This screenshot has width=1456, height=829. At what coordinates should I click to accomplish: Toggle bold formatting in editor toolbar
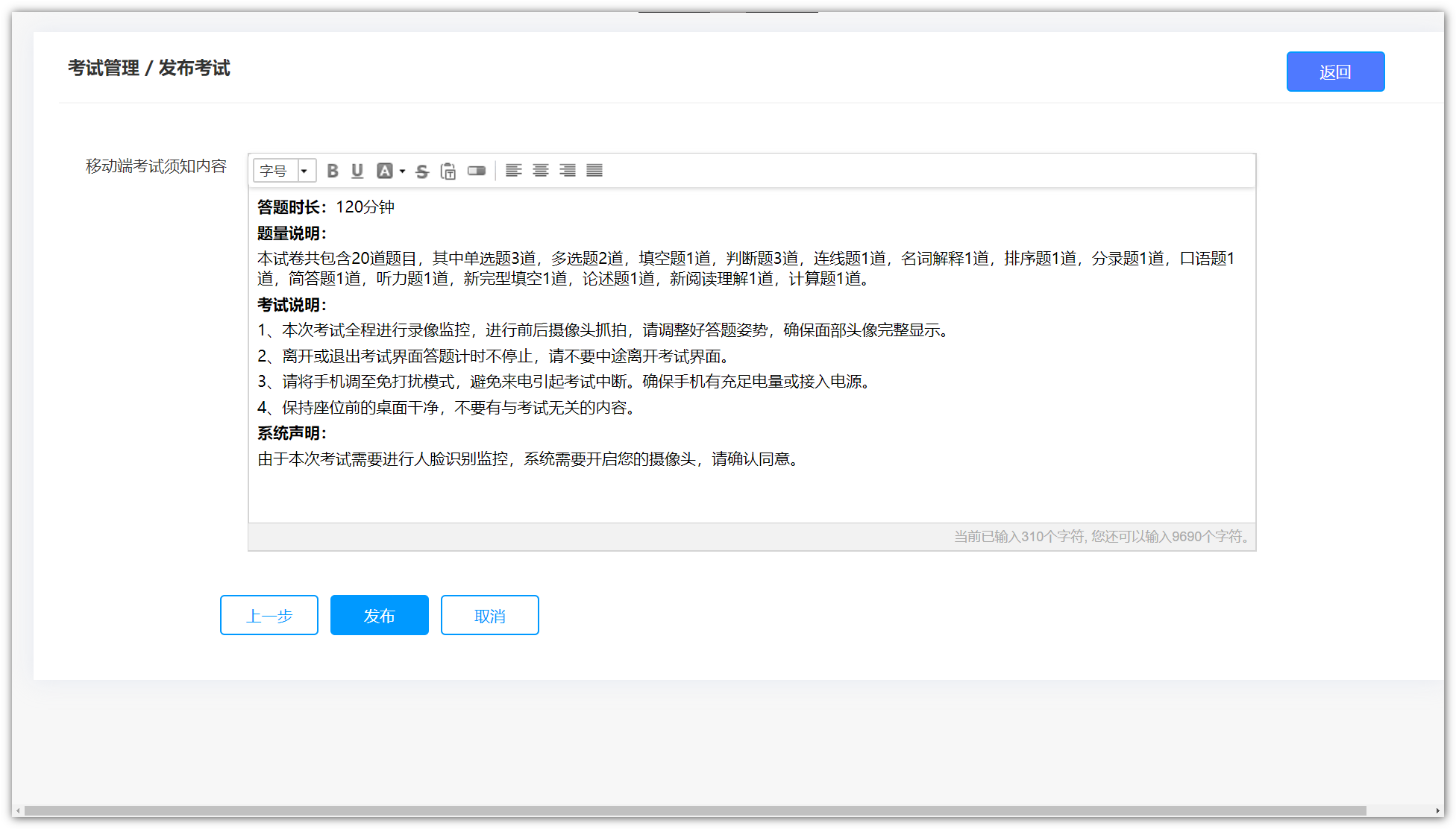point(333,171)
